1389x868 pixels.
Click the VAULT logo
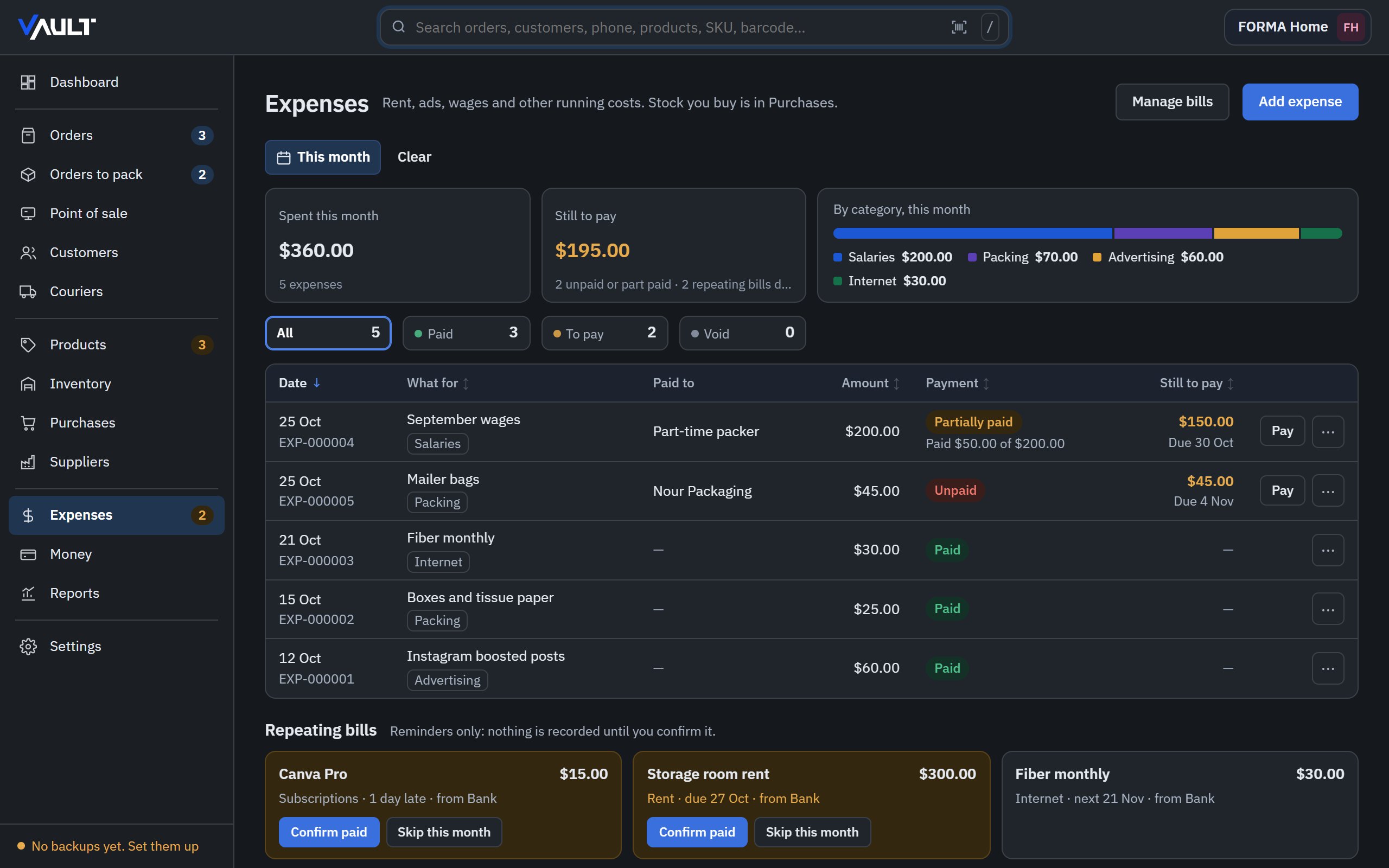pos(57,27)
